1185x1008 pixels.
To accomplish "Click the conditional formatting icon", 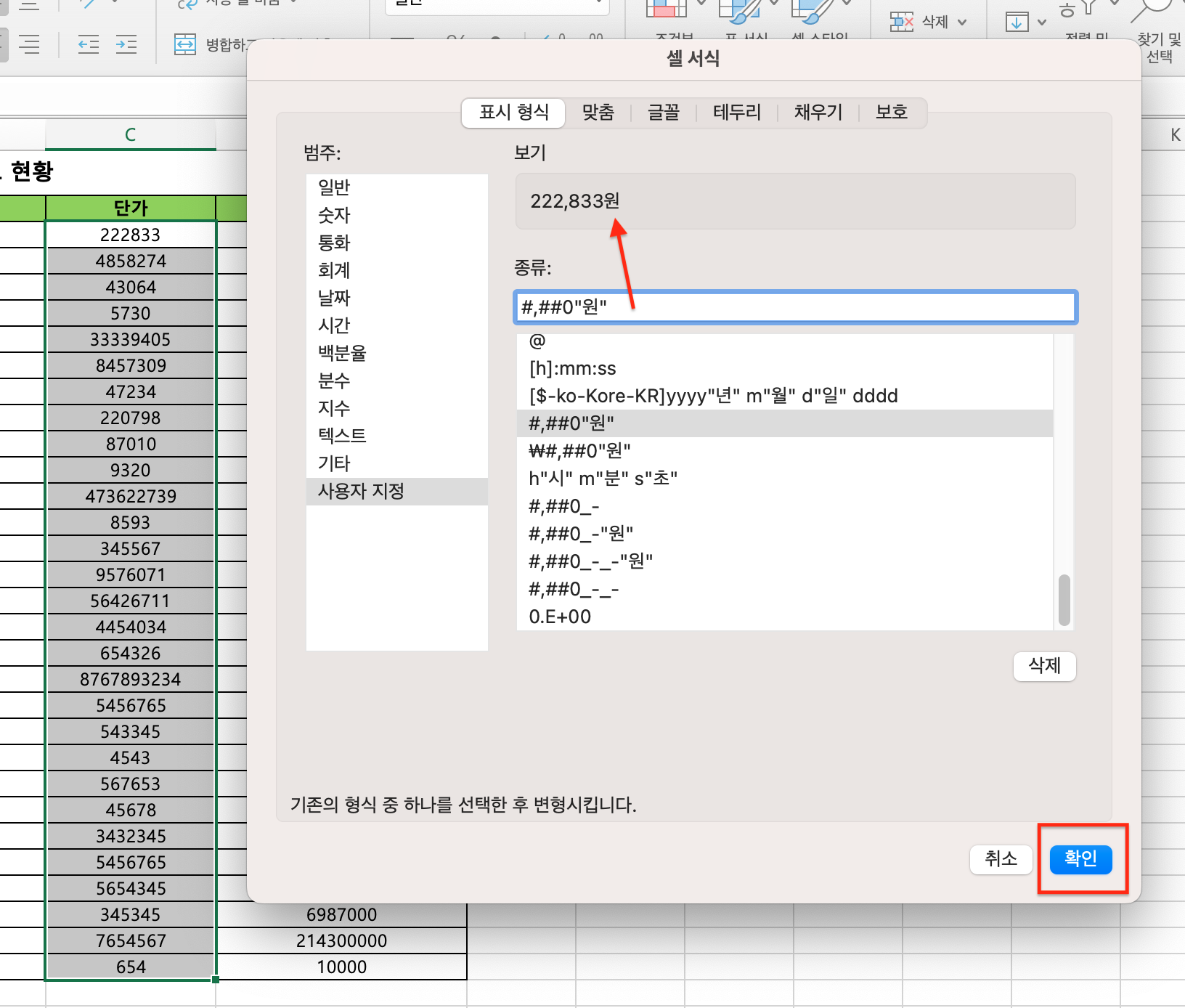I will coord(666,9).
